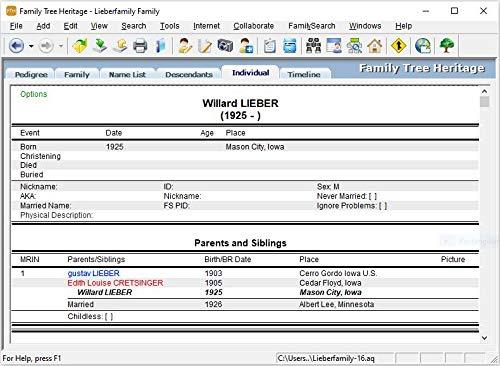
Task: Click the grayed Forward arrow button
Action: [x=46, y=46]
